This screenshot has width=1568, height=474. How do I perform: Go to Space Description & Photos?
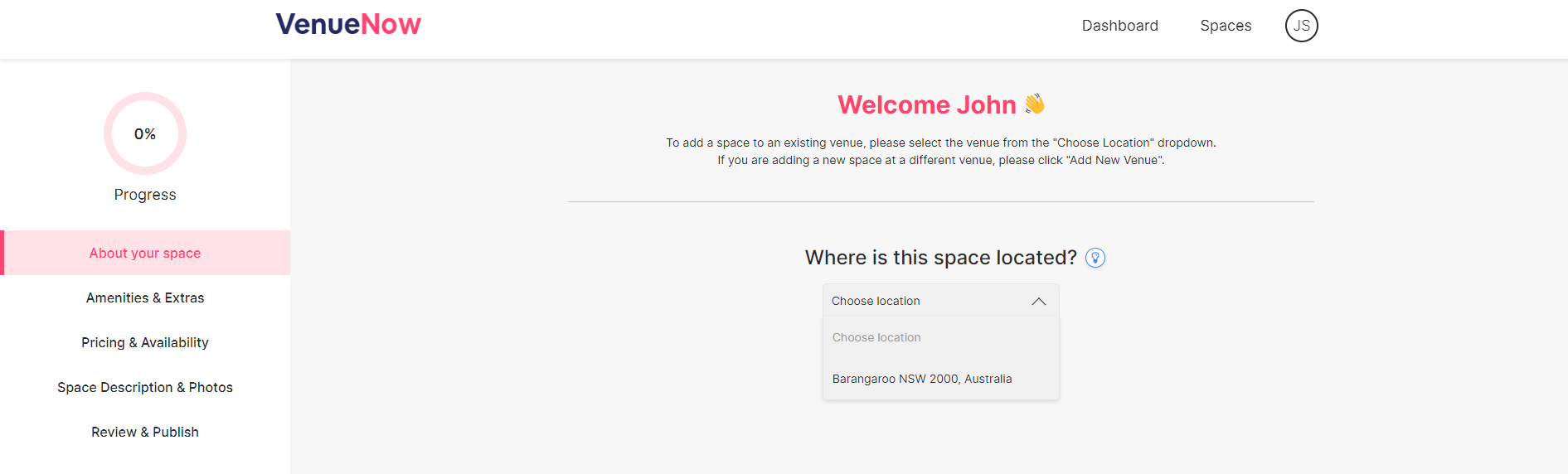[145, 387]
